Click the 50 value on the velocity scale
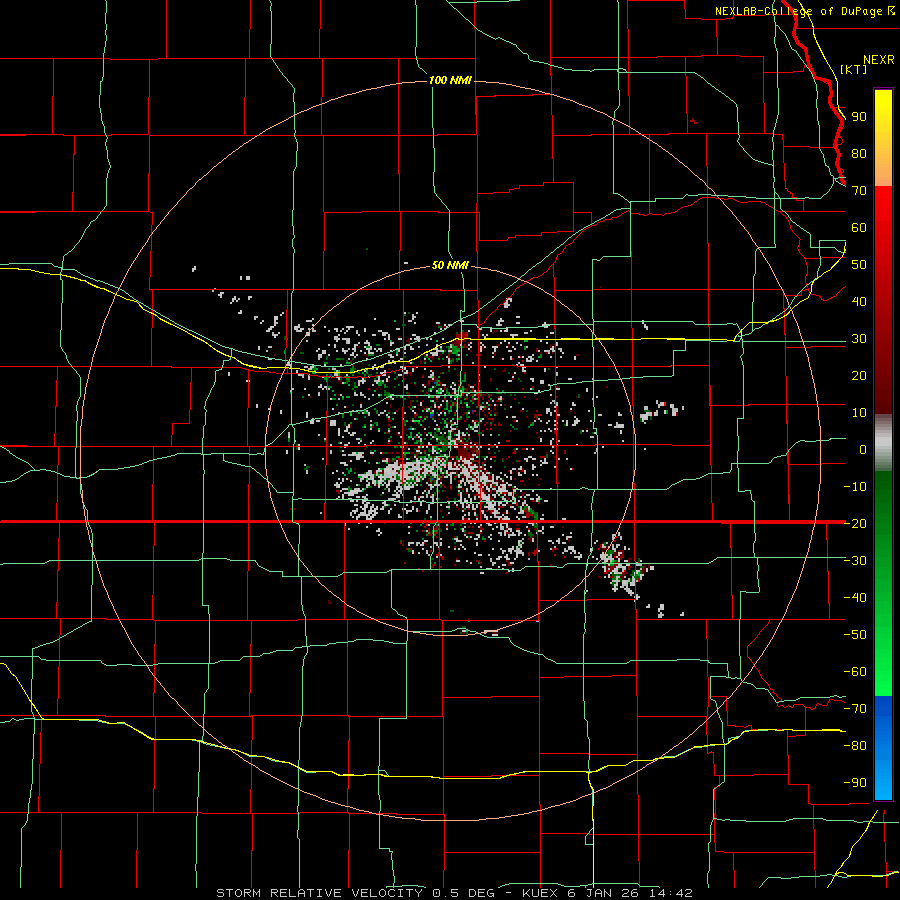The image size is (900, 900). [859, 265]
